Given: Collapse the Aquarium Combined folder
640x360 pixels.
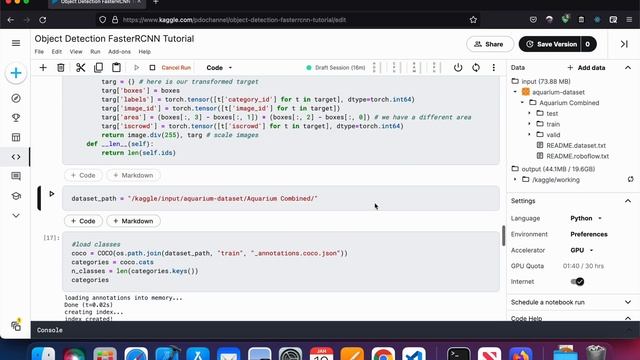Looking at the screenshot, I should coord(522,103).
